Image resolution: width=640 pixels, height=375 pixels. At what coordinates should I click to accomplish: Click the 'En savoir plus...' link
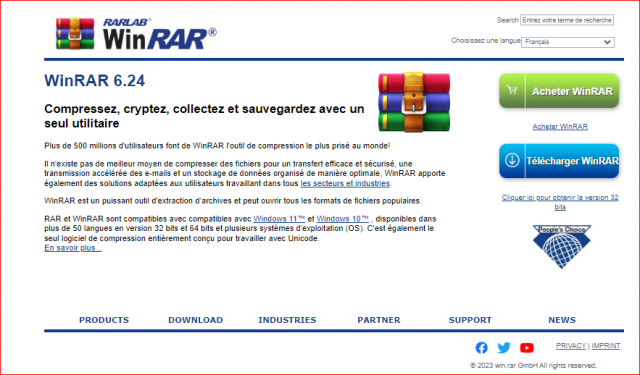73,248
